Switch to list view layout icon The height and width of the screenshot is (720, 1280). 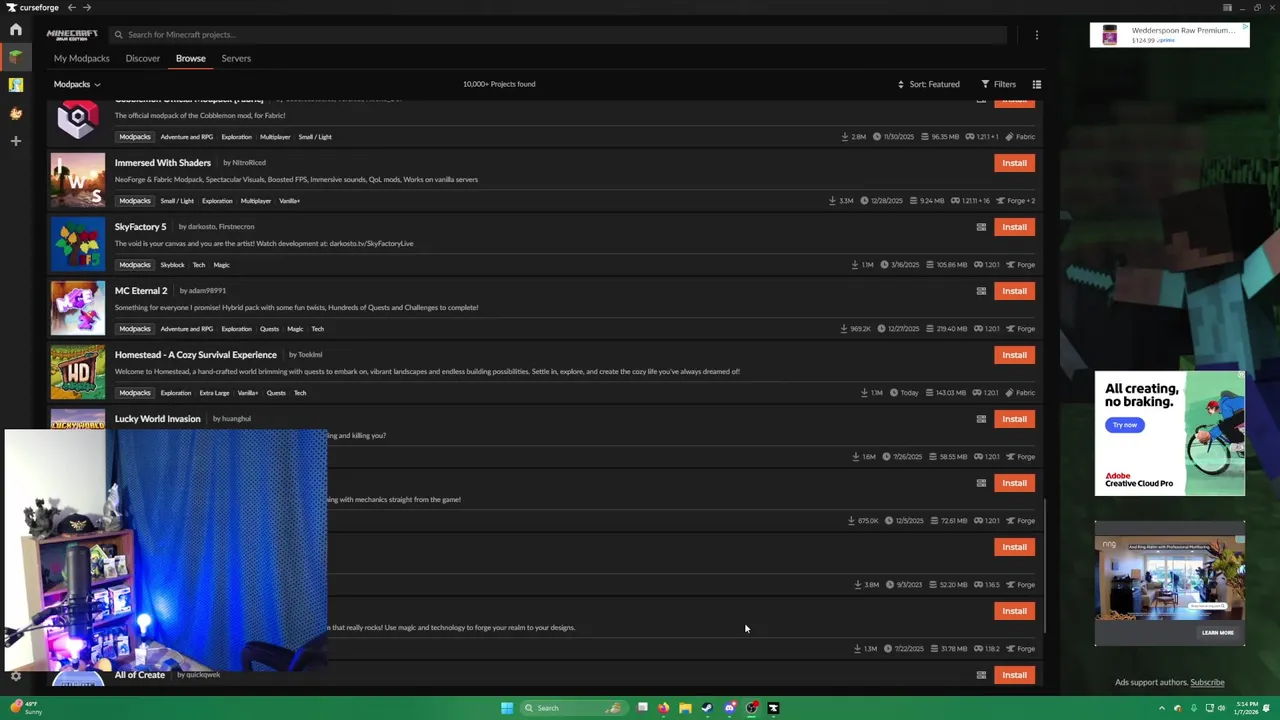1037,84
